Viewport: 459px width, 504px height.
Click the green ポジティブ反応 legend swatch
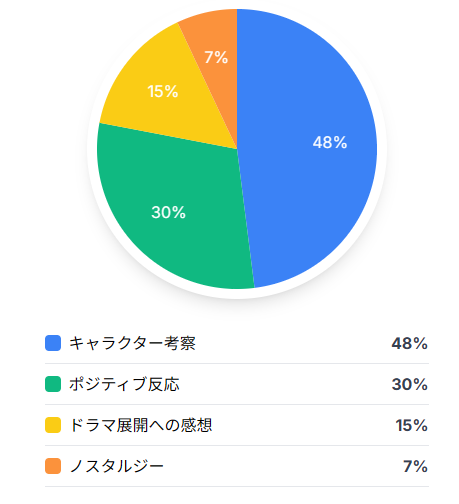coord(53,384)
